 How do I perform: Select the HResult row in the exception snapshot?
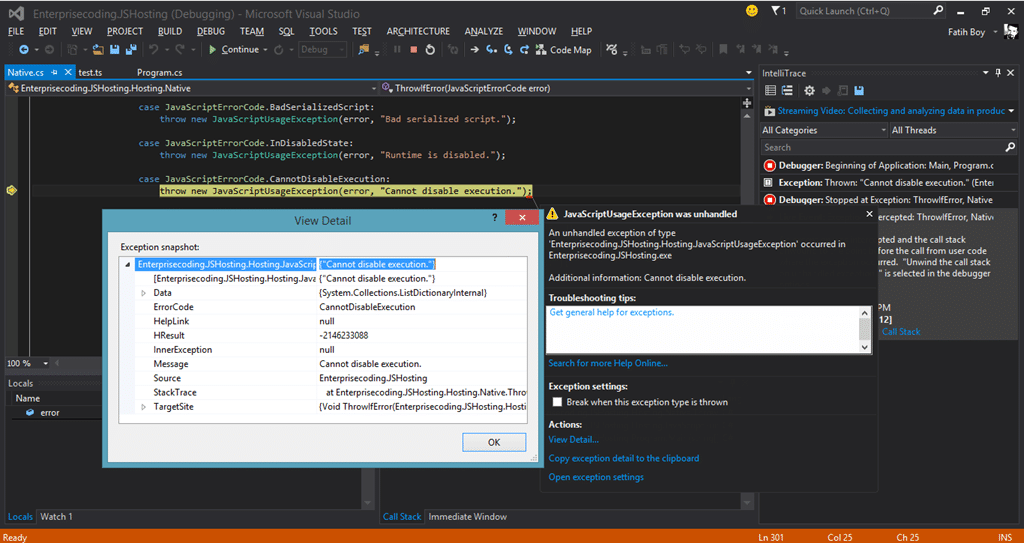[324, 335]
